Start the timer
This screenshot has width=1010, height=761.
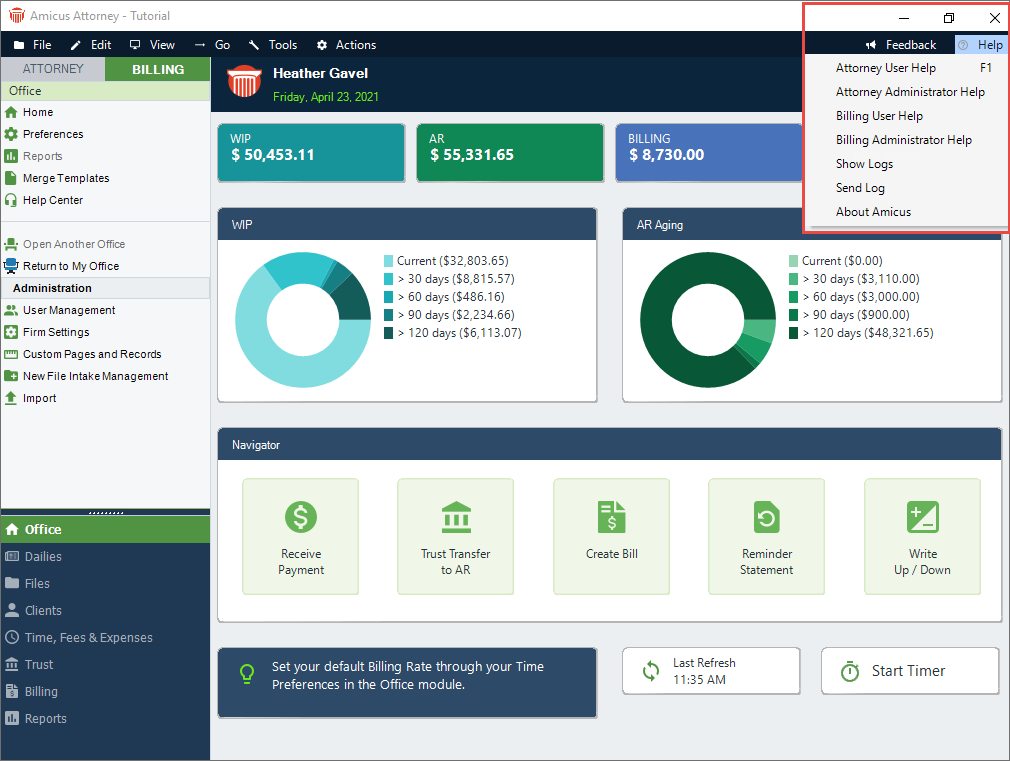click(x=909, y=671)
